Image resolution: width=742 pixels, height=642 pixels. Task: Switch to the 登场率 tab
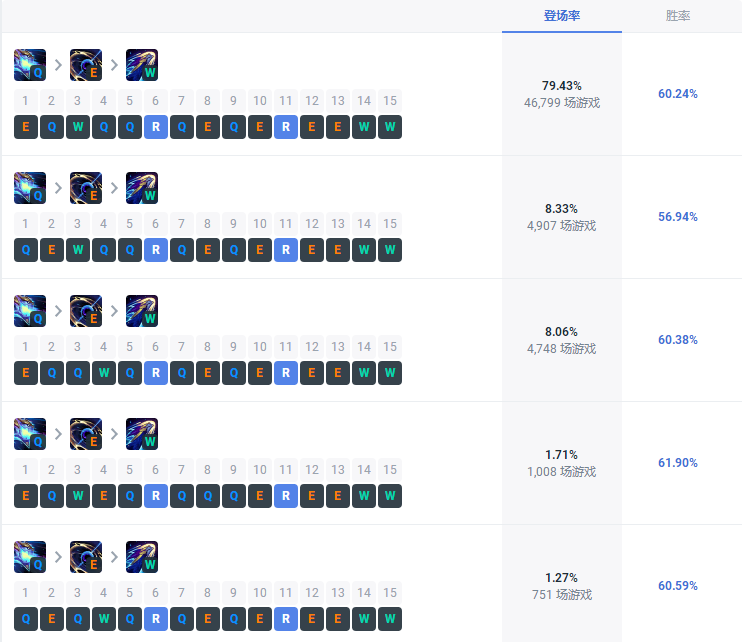click(562, 16)
